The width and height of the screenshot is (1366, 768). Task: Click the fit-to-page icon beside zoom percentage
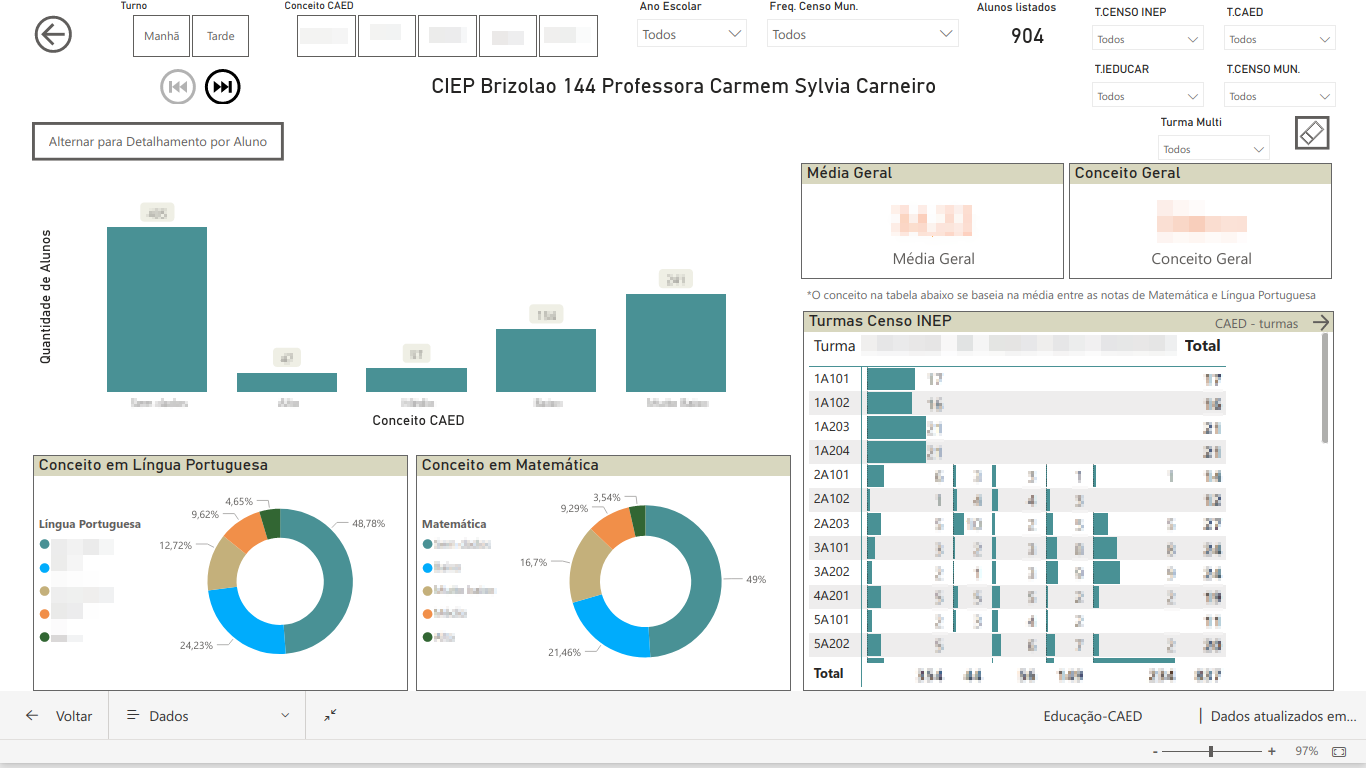point(1339,751)
